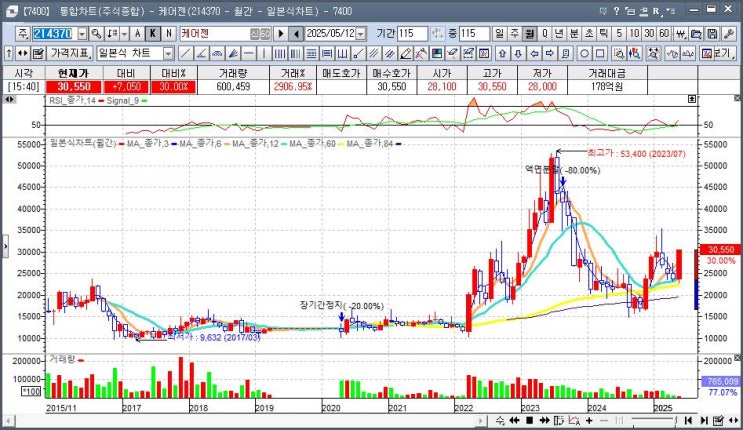The image size is (743, 430).
Task: Fast forward chart with double right arrows
Action: [544, 420]
